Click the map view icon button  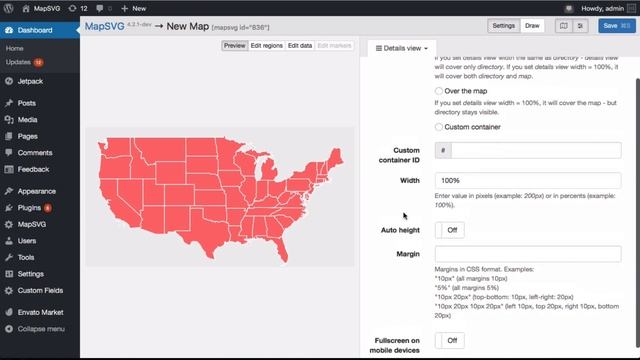[564, 26]
